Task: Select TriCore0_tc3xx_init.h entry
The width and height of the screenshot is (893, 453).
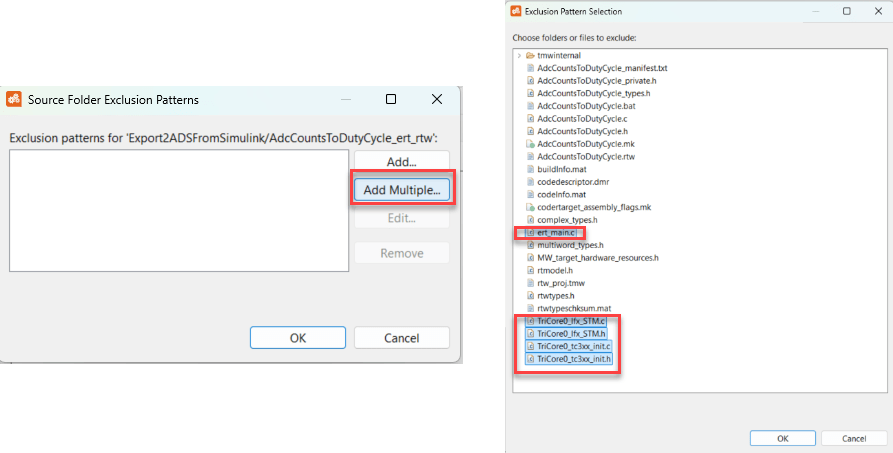Action: click(x=576, y=359)
